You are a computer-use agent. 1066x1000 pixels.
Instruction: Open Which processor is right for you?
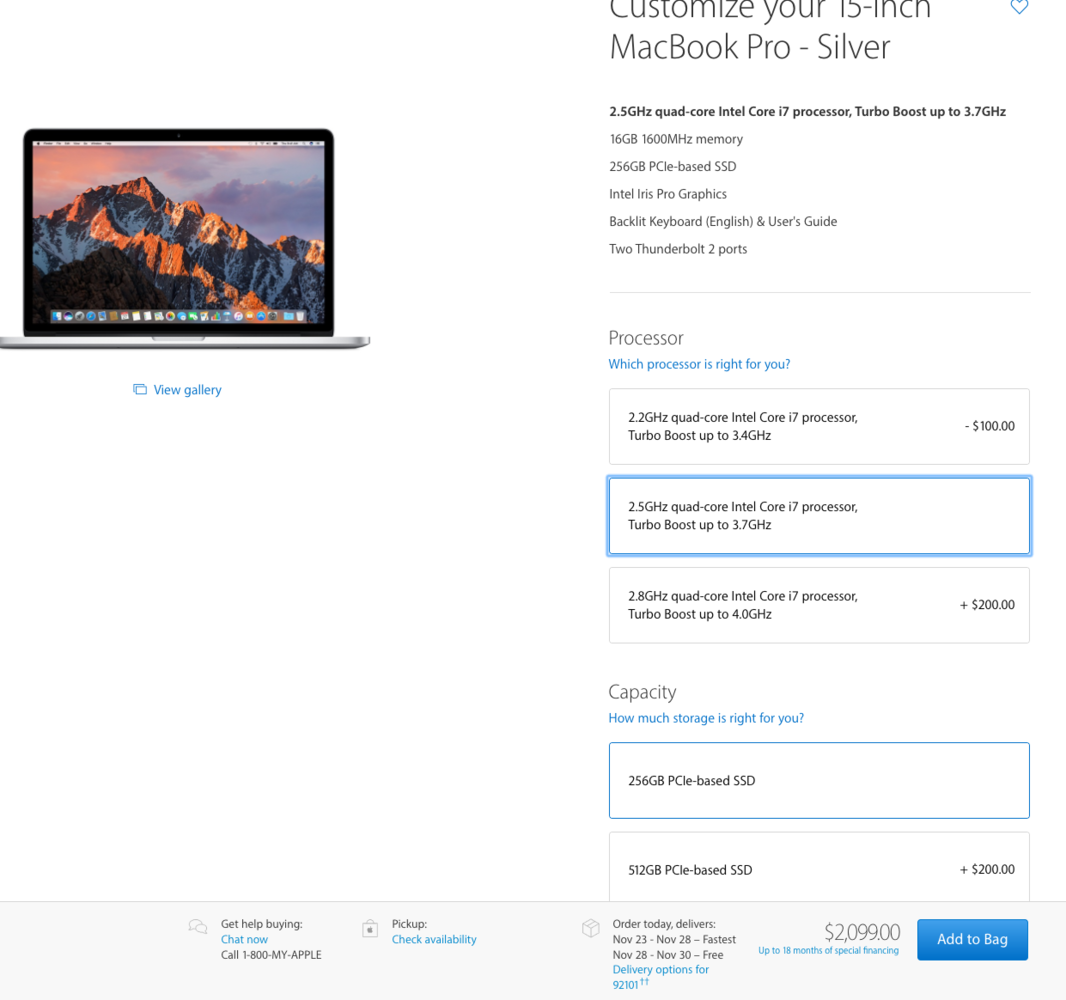[x=698, y=364]
